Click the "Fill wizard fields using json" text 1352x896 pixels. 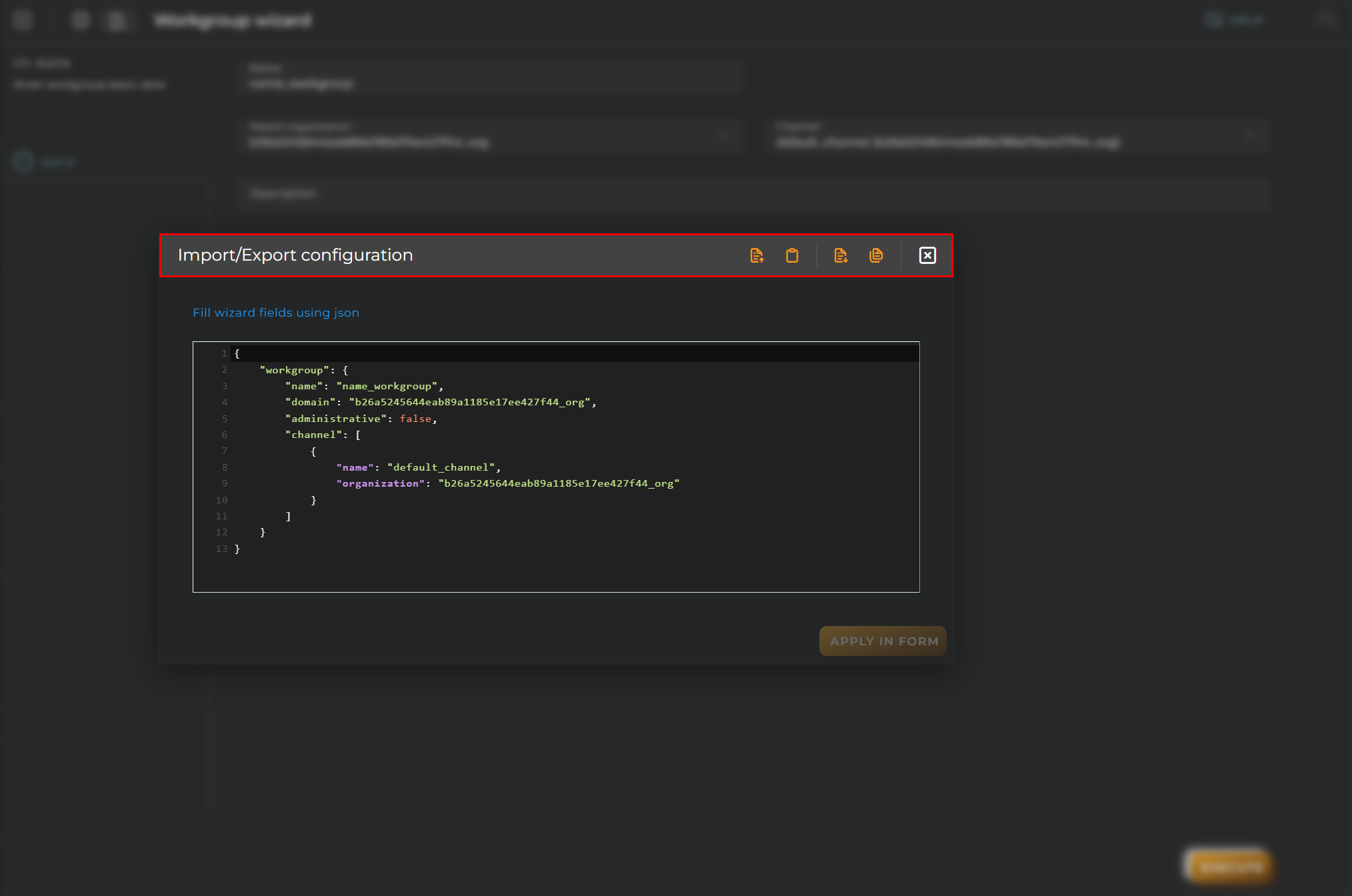pos(276,313)
